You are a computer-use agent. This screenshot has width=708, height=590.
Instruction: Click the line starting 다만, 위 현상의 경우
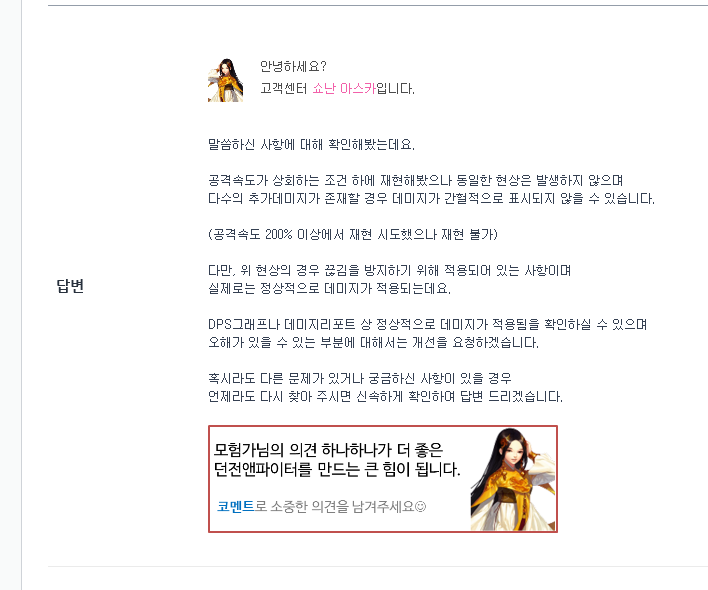pos(389,270)
